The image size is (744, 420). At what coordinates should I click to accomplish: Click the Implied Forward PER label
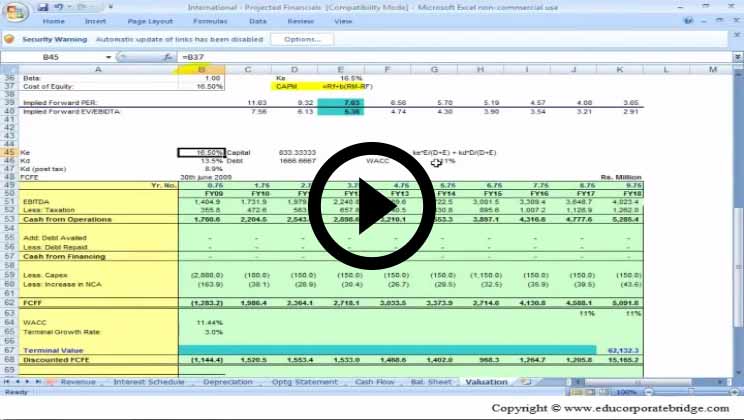tap(60, 103)
